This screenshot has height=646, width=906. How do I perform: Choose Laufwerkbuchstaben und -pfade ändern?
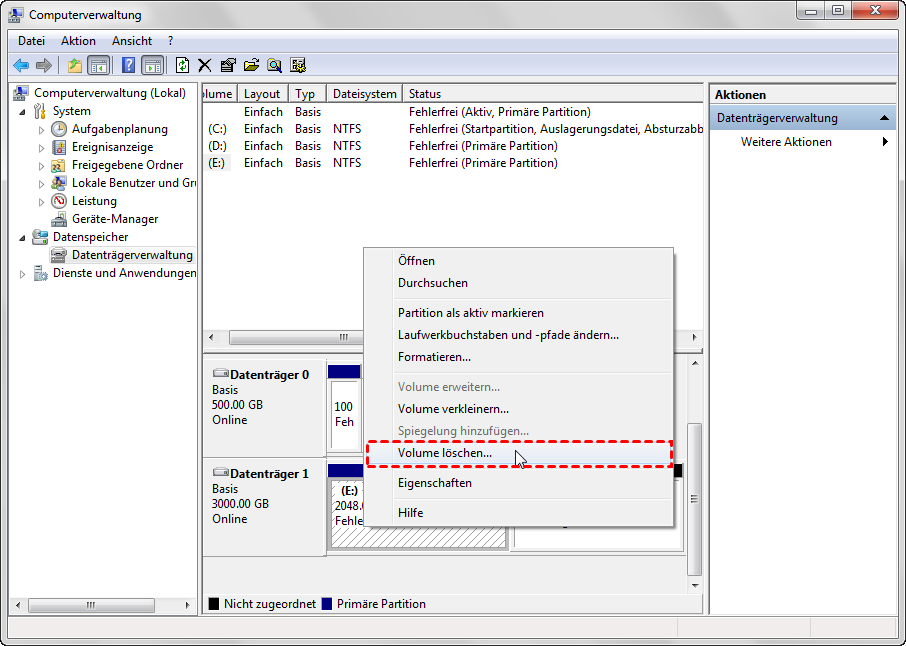pos(519,335)
